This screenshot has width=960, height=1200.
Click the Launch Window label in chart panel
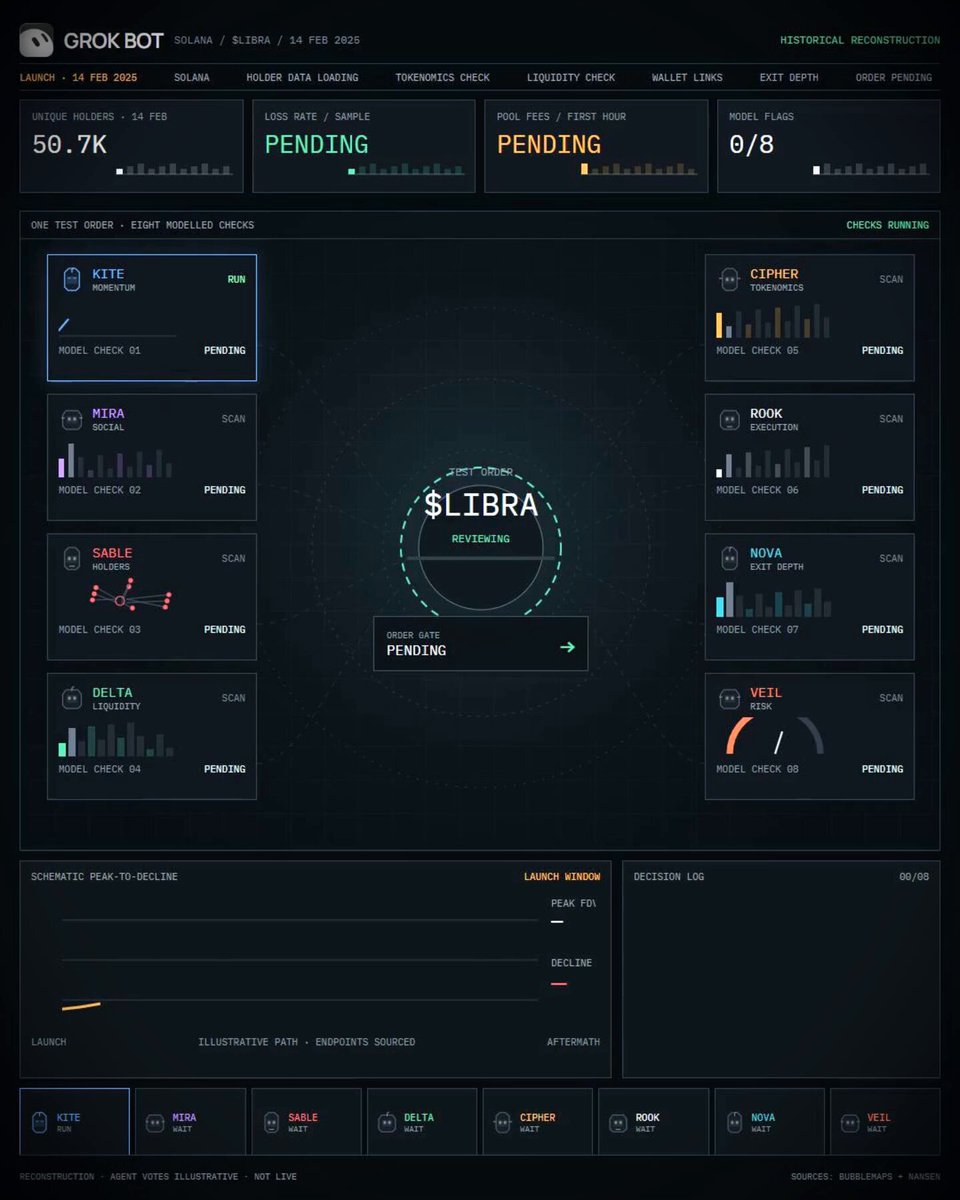562,877
